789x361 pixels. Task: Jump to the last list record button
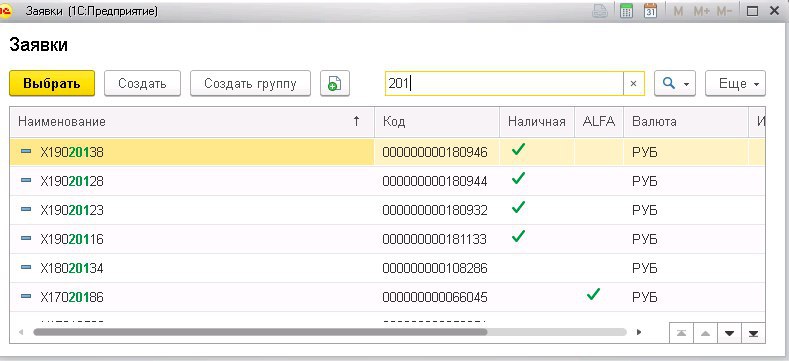753,333
